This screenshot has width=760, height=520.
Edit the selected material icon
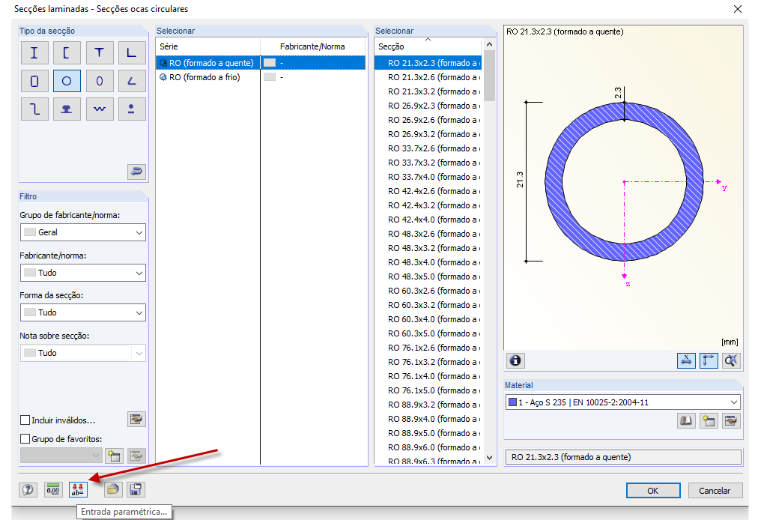[x=731, y=421]
